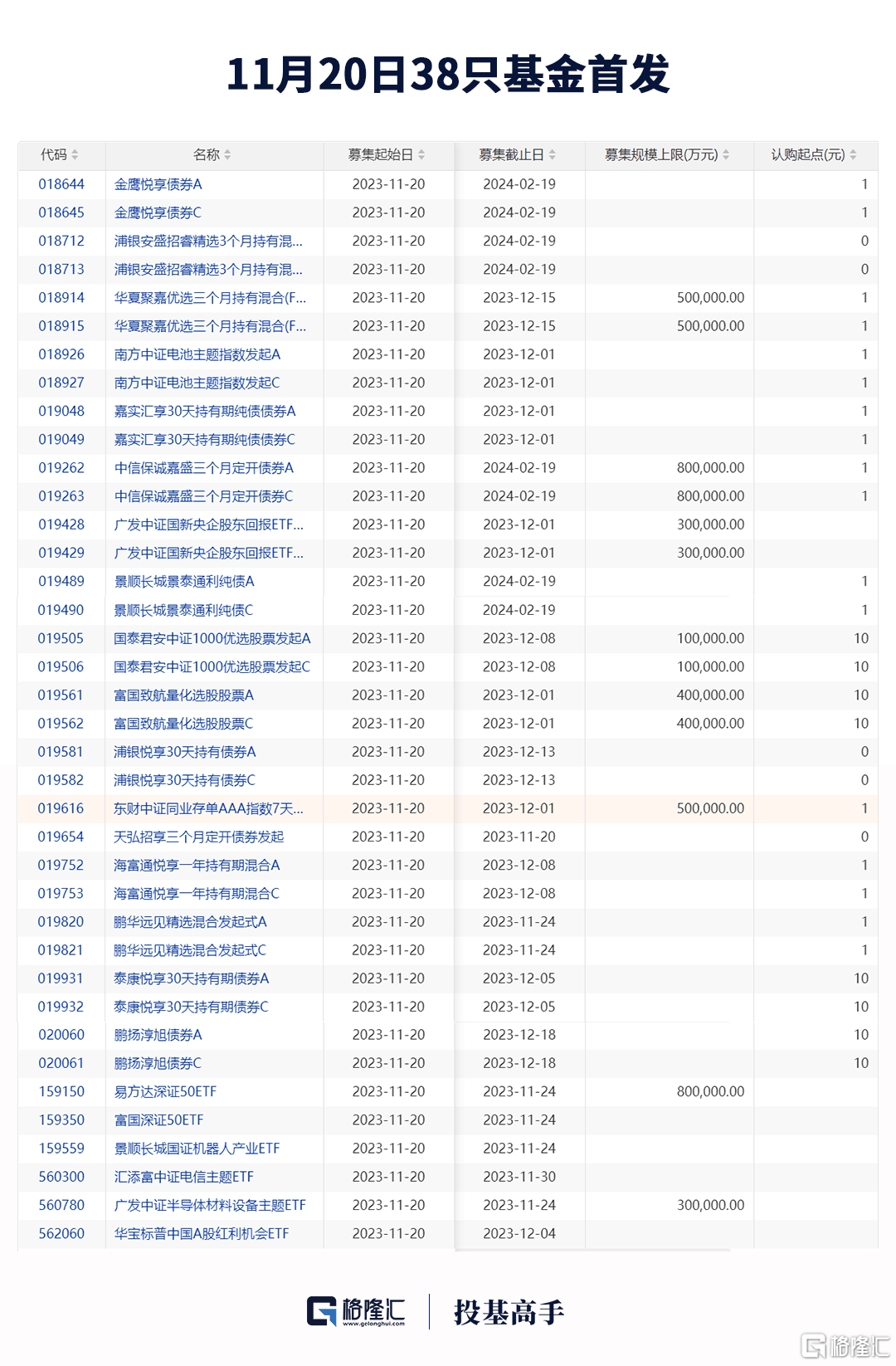
Task: Click fund code 020060
Action: click(61, 1035)
